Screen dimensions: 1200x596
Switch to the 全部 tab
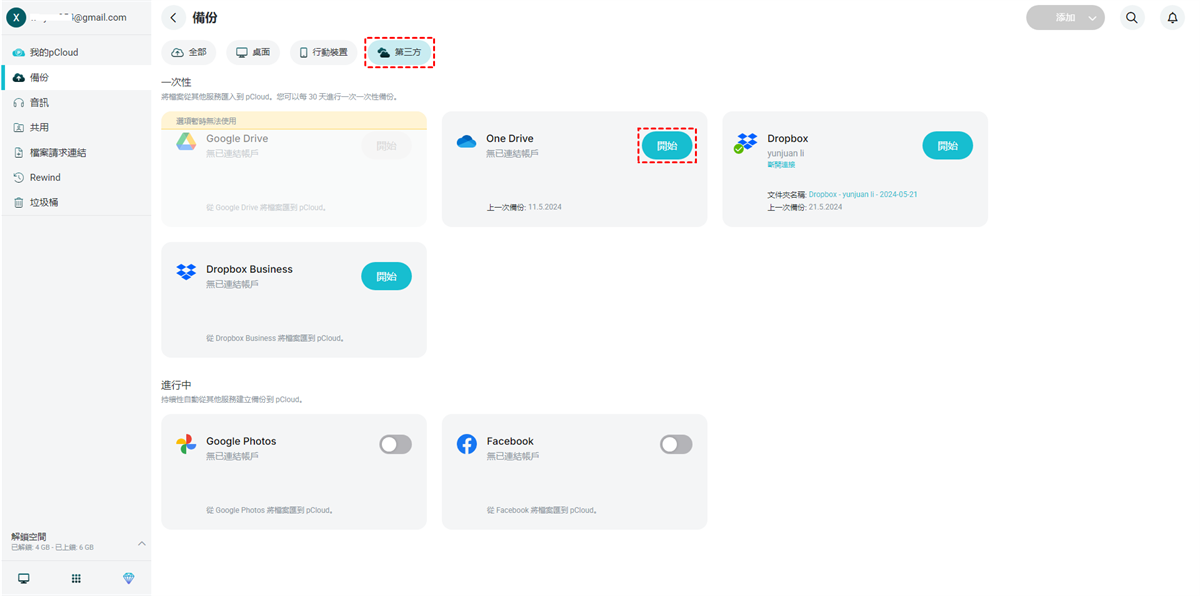click(x=189, y=52)
